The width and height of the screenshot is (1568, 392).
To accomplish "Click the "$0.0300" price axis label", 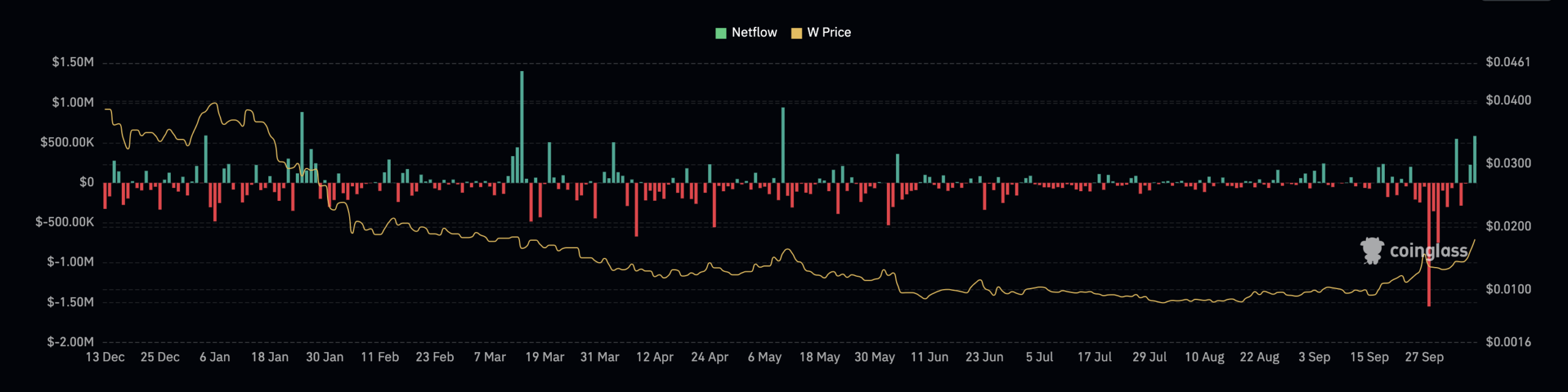I will [x=1508, y=163].
